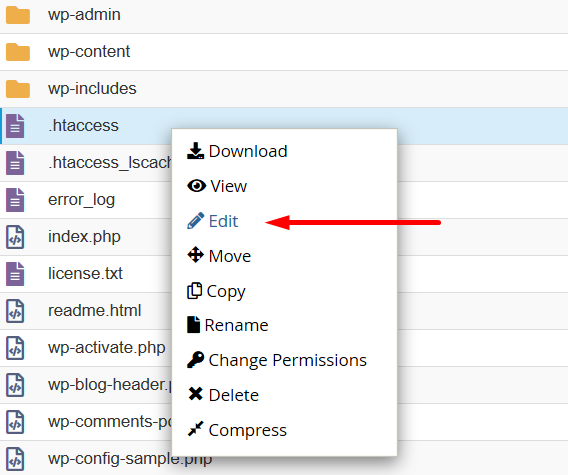The height and width of the screenshot is (475, 568).
Task: Select the Delete menu option
Action: point(234,395)
